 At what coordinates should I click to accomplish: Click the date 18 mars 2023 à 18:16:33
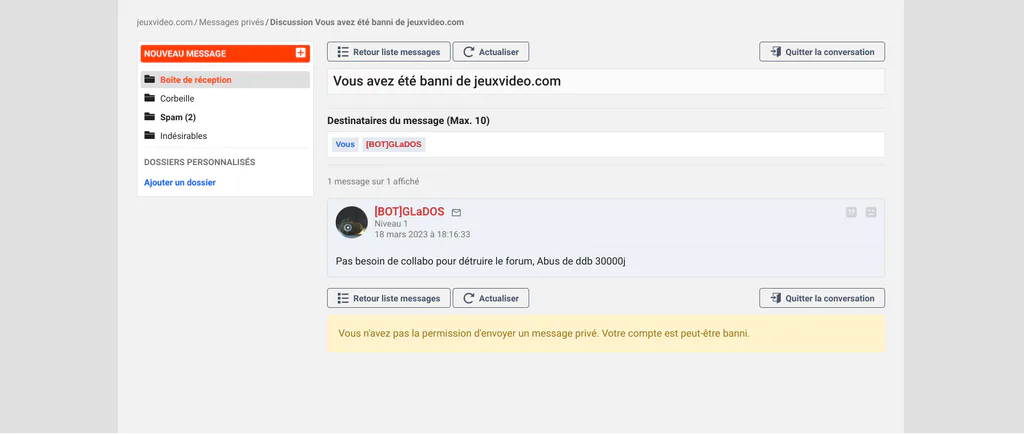click(x=423, y=234)
